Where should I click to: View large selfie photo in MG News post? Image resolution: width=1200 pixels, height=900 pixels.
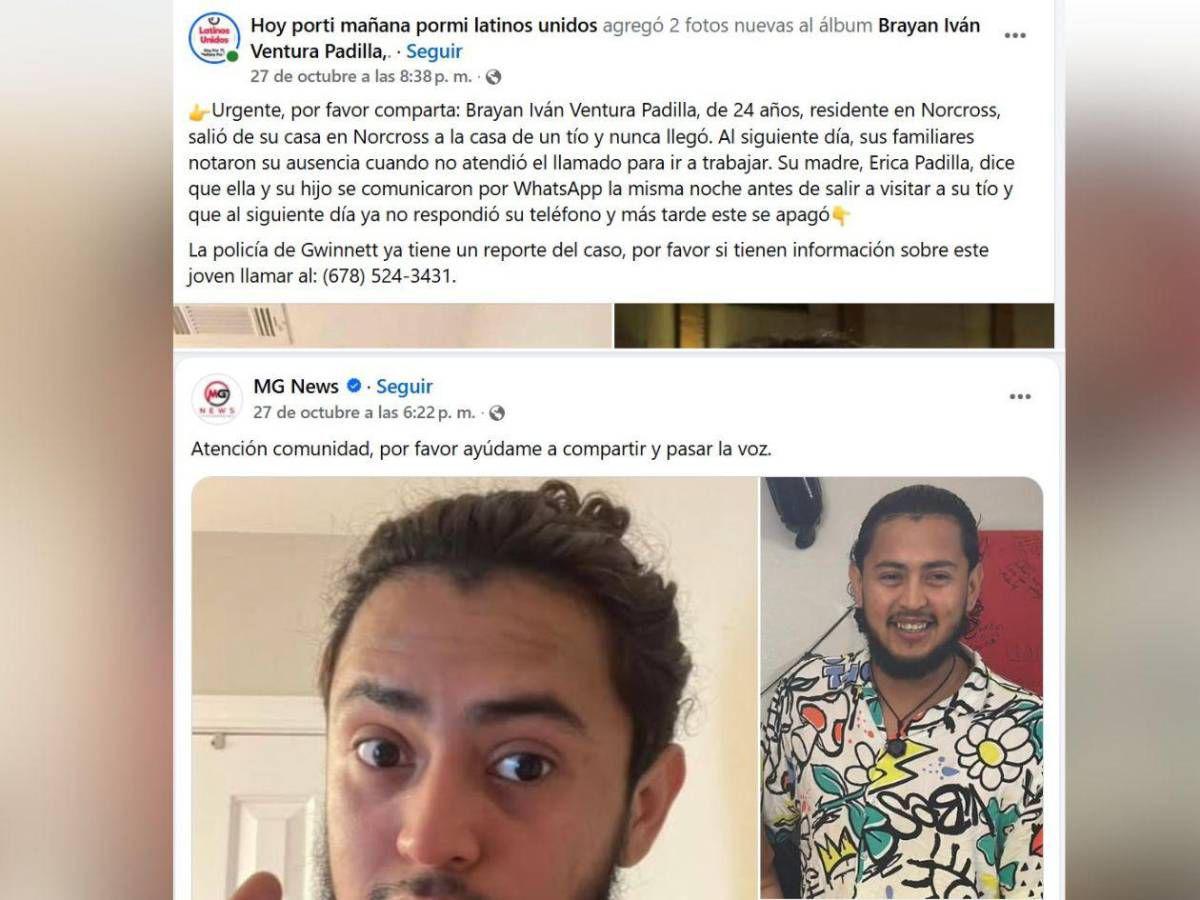pyautogui.click(x=474, y=688)
